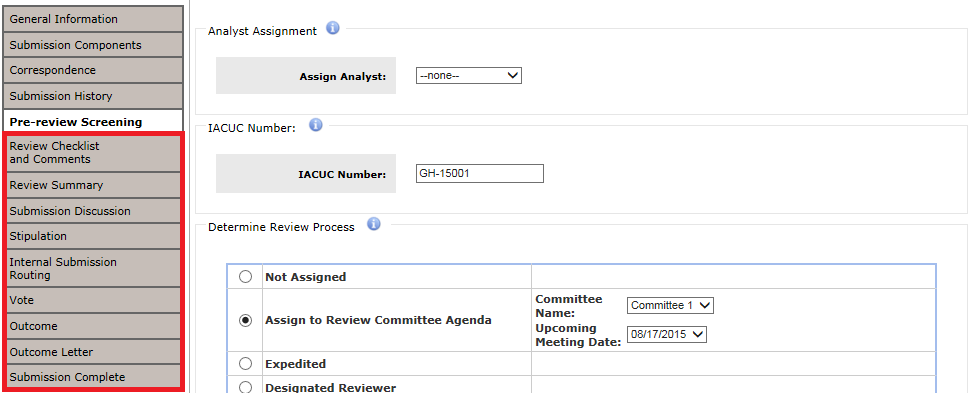Open info icon next to IACUC Number heading
Screen dimensions: 975x393
316,126
